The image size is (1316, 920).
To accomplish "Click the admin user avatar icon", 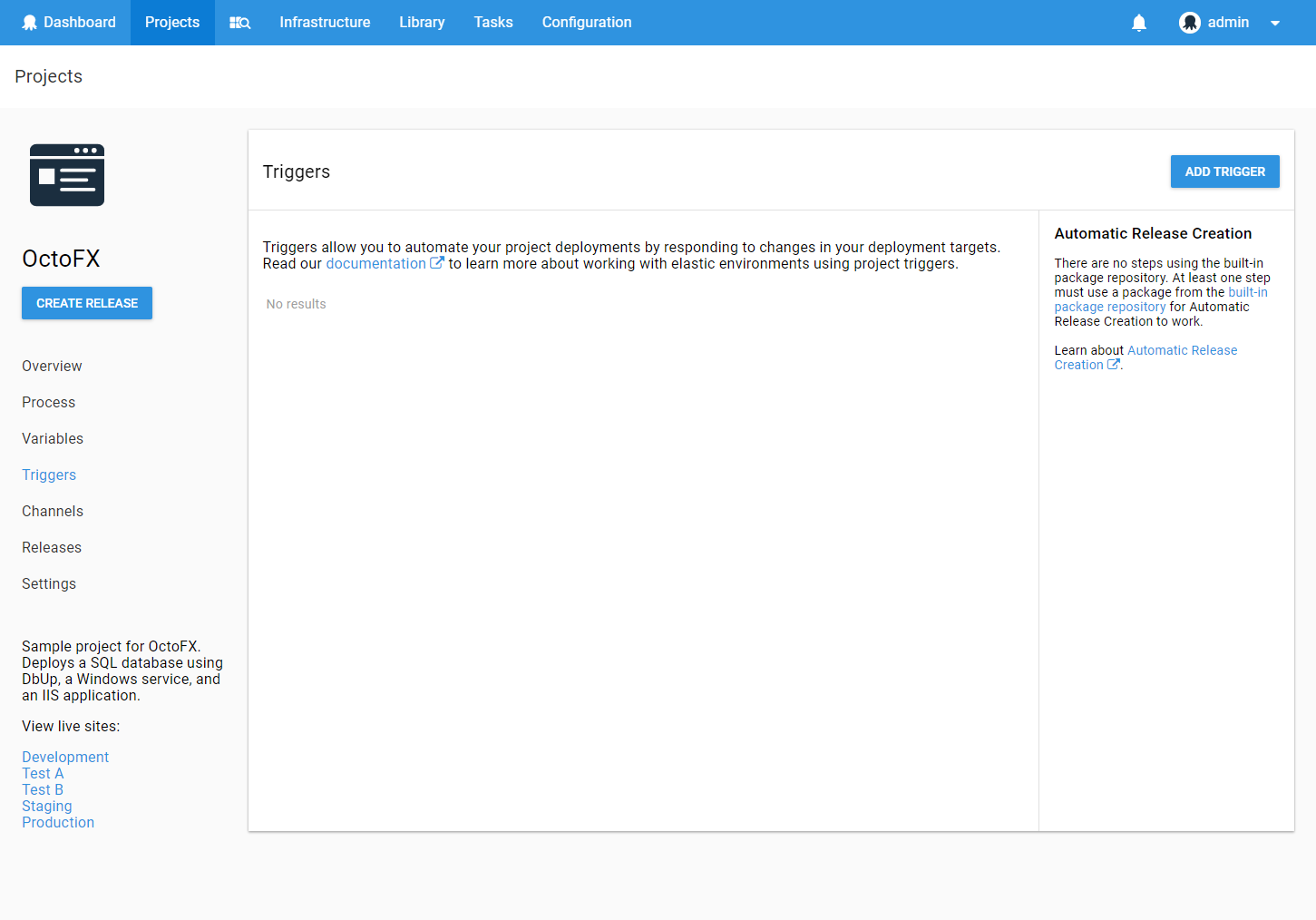I will (1189, 23).
